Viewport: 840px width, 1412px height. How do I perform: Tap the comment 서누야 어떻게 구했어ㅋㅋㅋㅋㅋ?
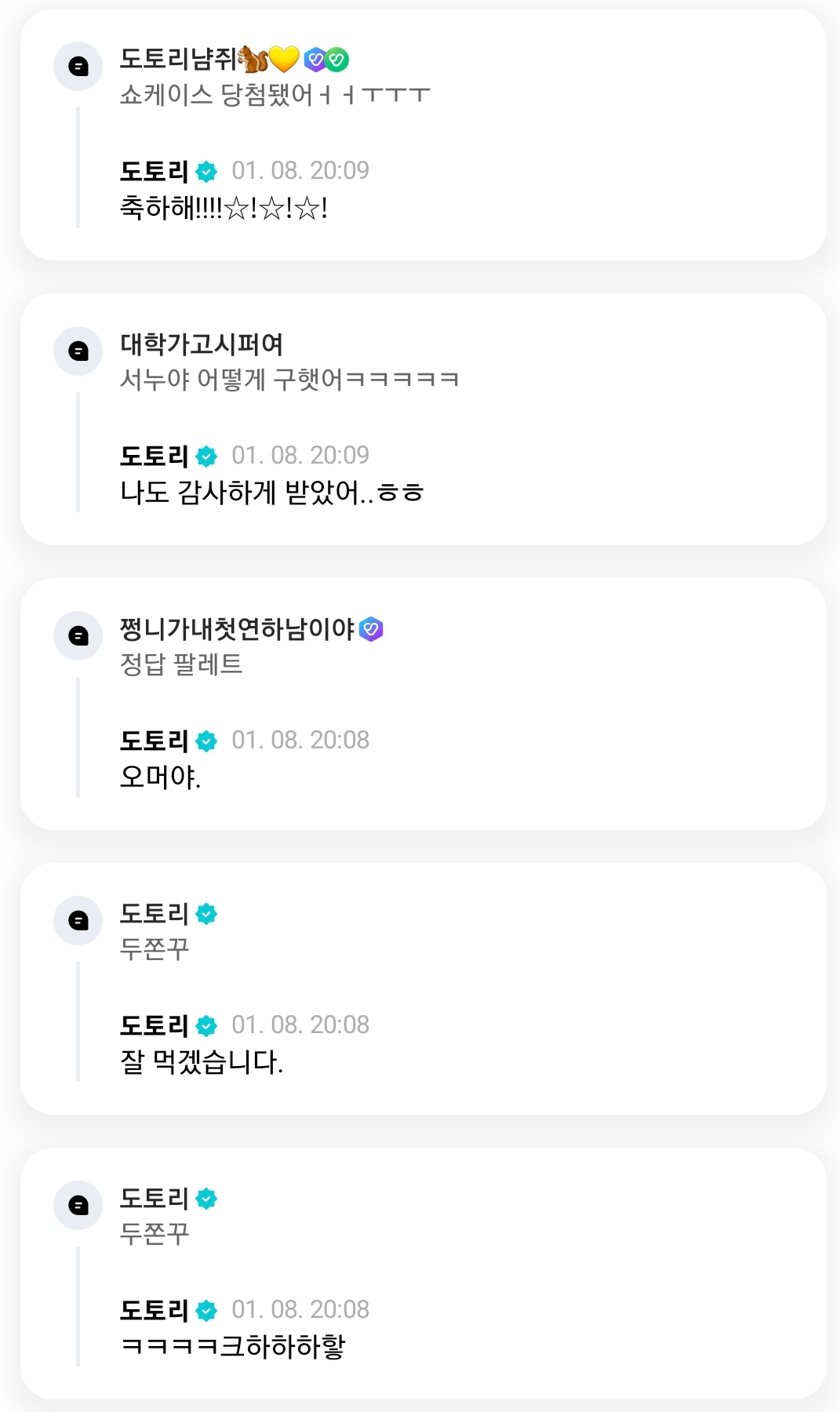pyautogui.click(x=289, y=380)
